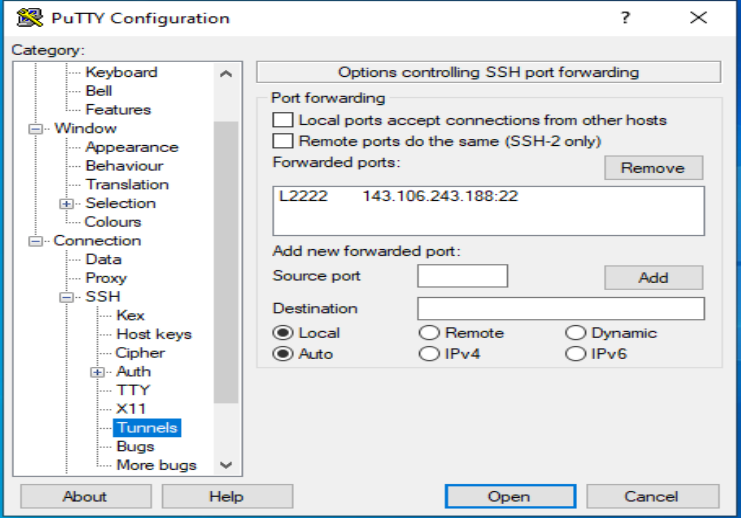This screenshot has width=741, height=518.
Task: Select forwarded port L2222 143.106.243.188:22
Action: [488, 196]
